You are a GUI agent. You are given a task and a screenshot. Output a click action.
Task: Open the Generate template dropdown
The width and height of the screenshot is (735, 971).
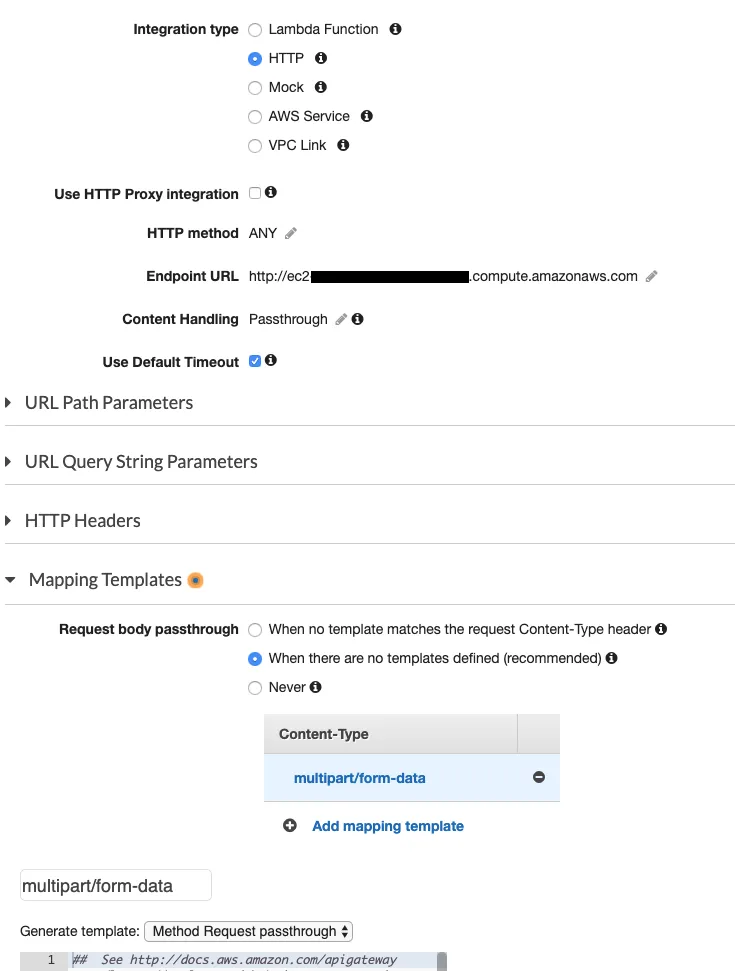[x=249, y=931]
